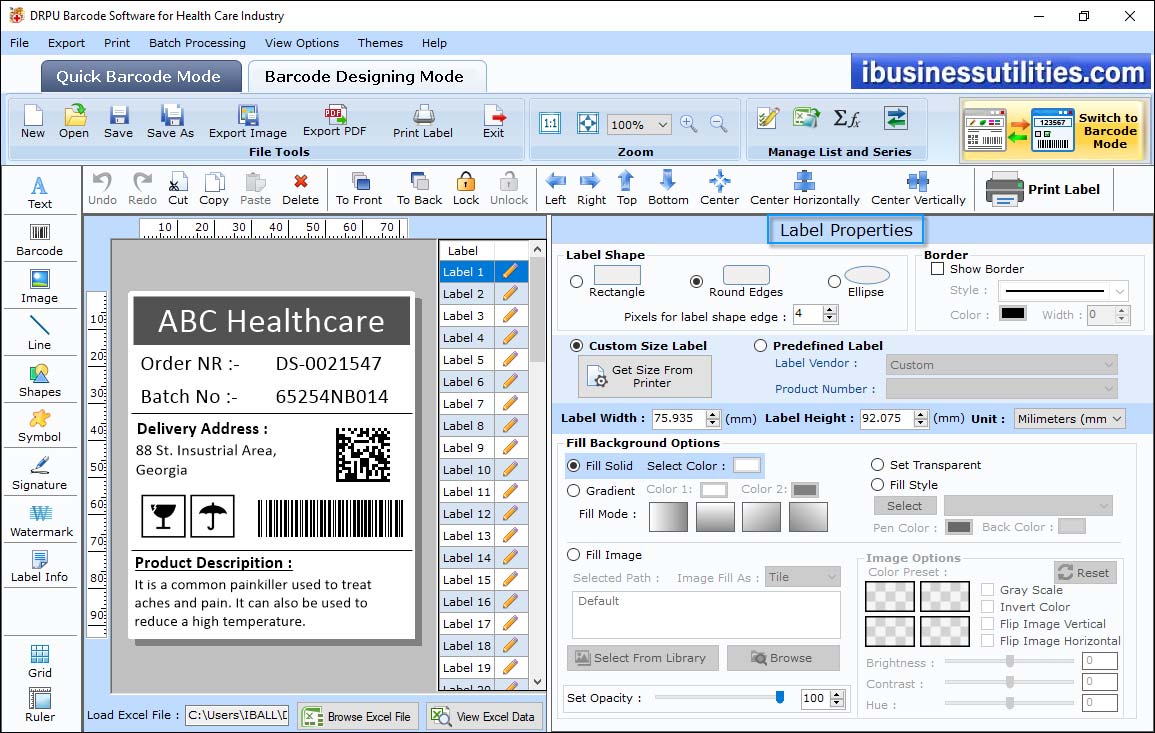
Task: Select Gradient fill option
Action: [574, 491]
